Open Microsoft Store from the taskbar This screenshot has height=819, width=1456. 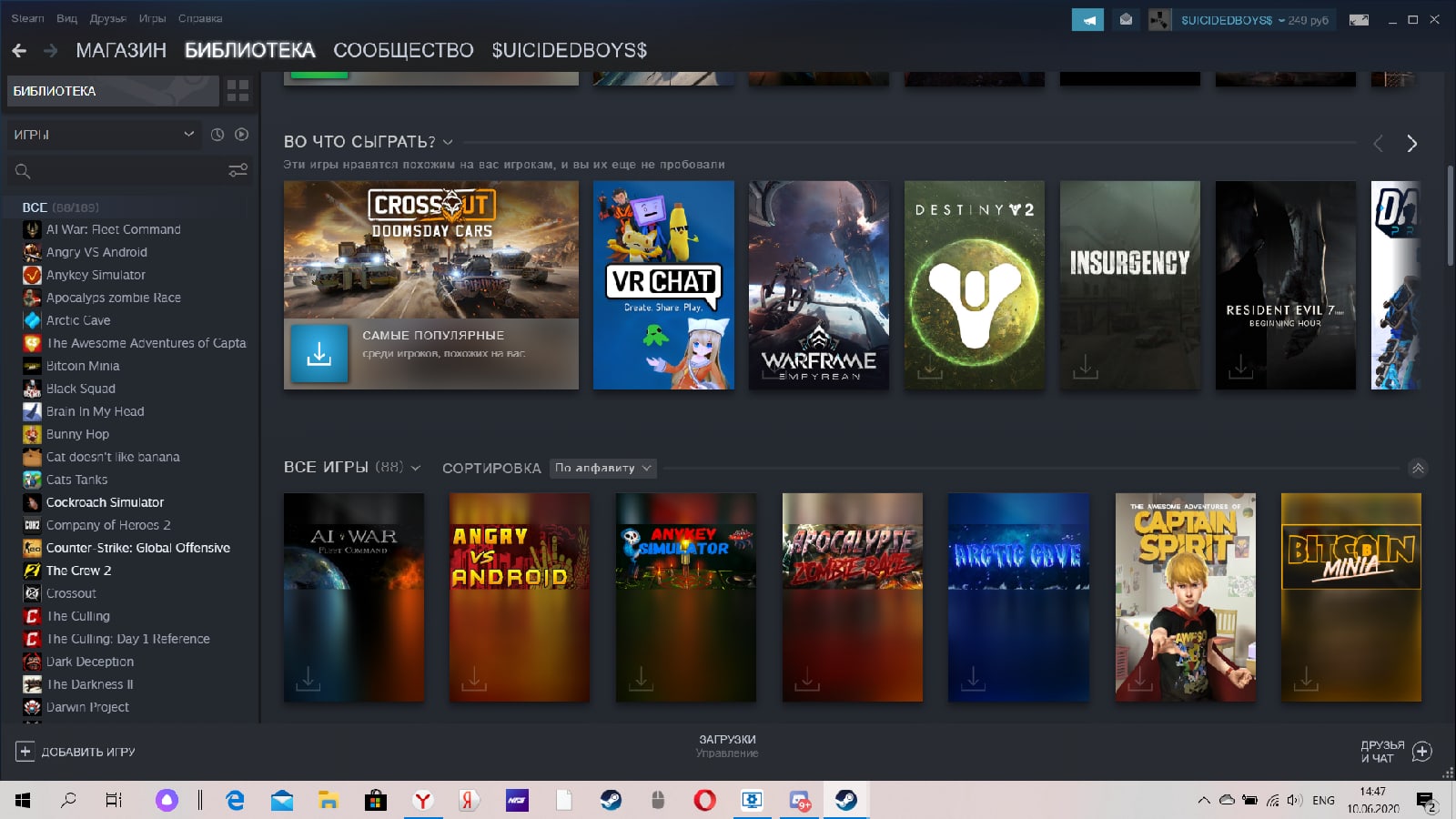click(x=375, y=800)
